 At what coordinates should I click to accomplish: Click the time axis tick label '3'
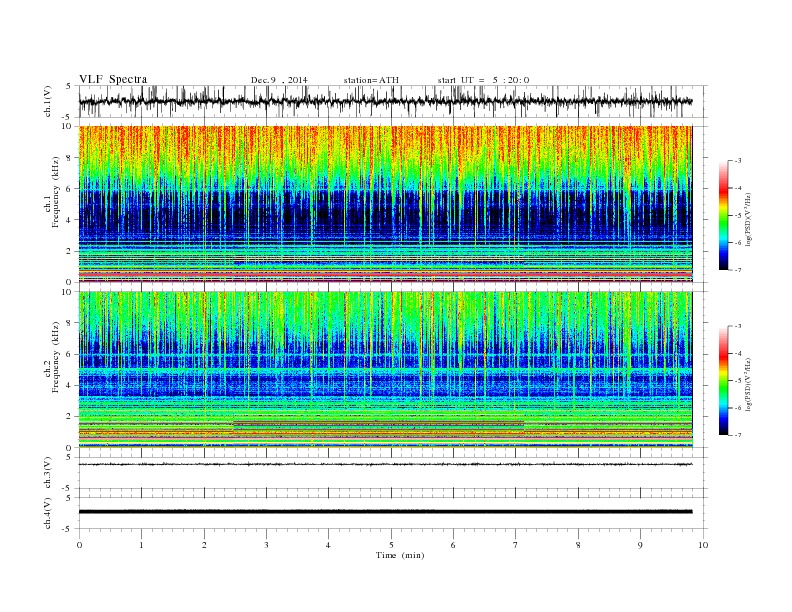point(266,545)
